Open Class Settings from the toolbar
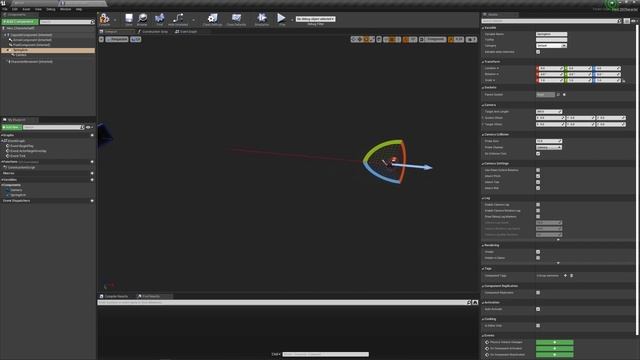This screenshot has height=360, width=640. 212,18
